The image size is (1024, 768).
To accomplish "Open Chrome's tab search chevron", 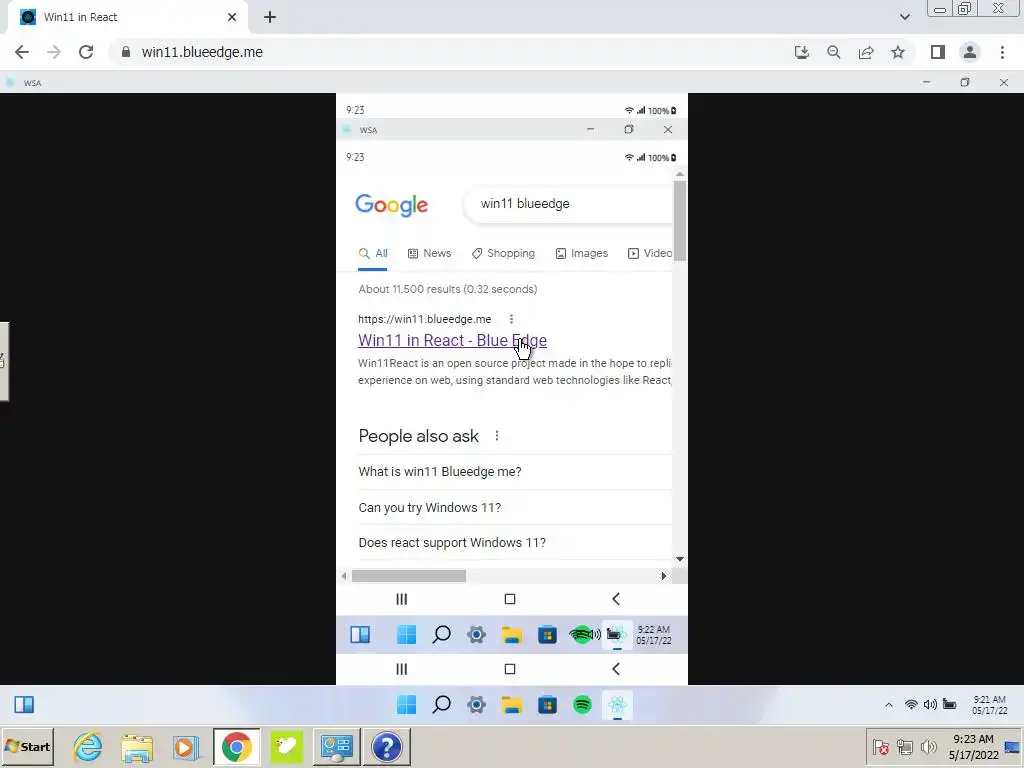I will (904, 17).
